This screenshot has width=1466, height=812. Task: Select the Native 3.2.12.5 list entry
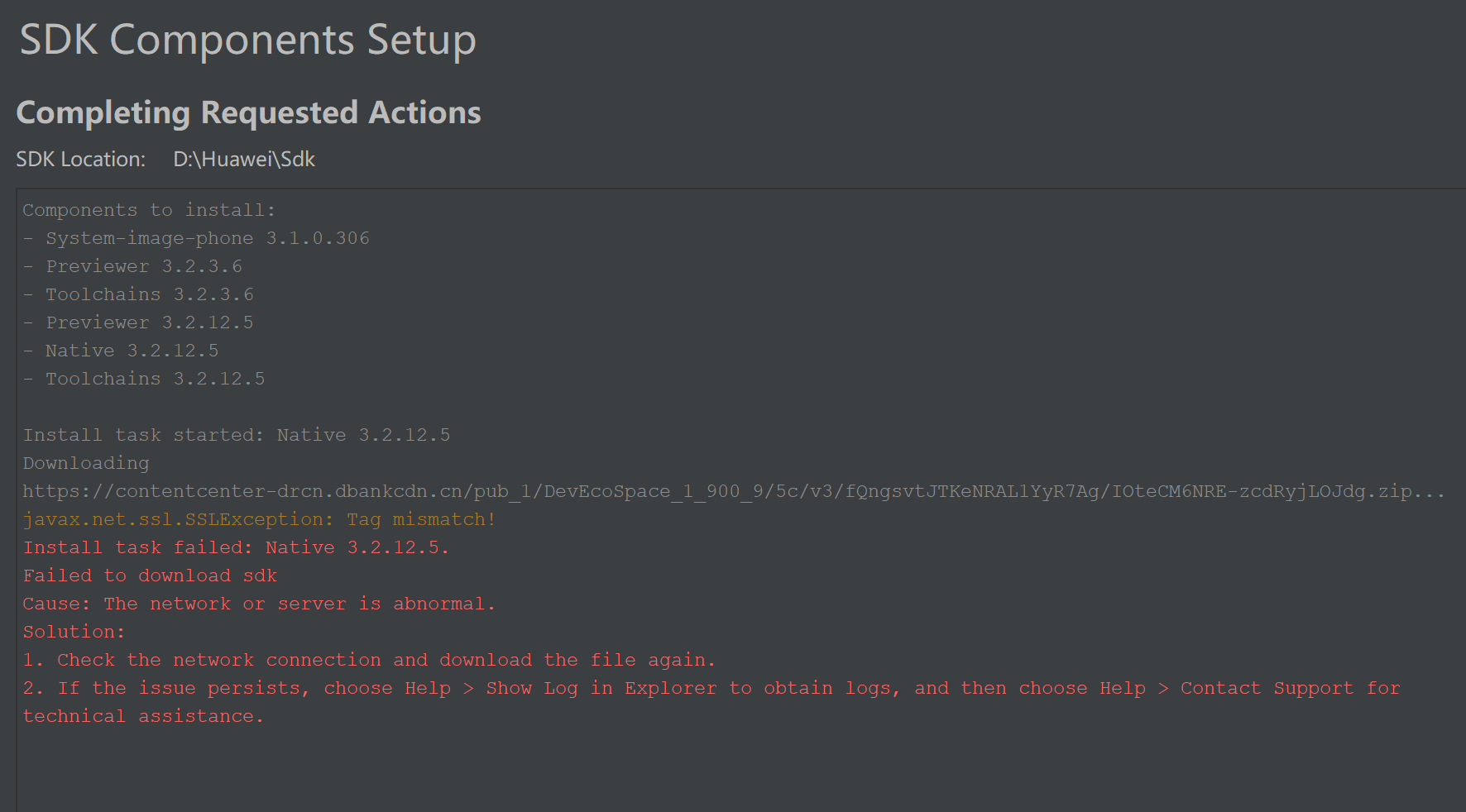click(121, 351)
